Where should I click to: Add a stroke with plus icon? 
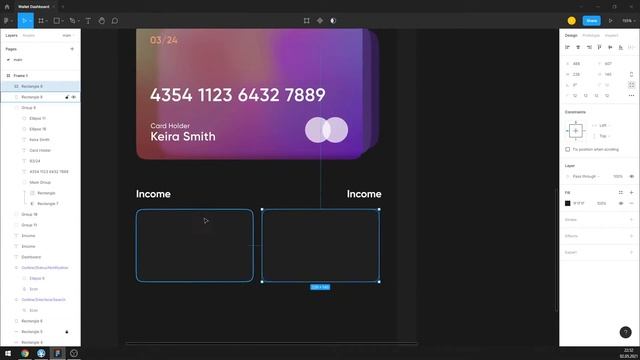click(631, 220)
